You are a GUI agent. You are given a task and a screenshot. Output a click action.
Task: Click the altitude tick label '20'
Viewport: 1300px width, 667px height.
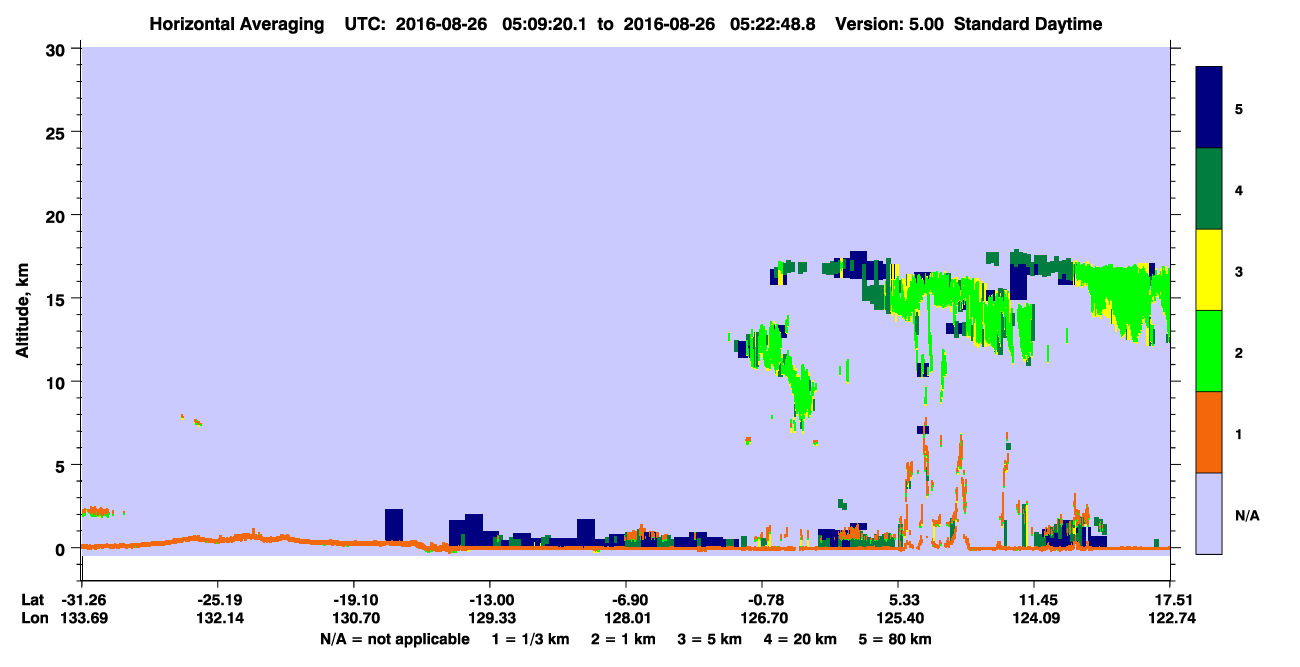click(x=58, y=215)
